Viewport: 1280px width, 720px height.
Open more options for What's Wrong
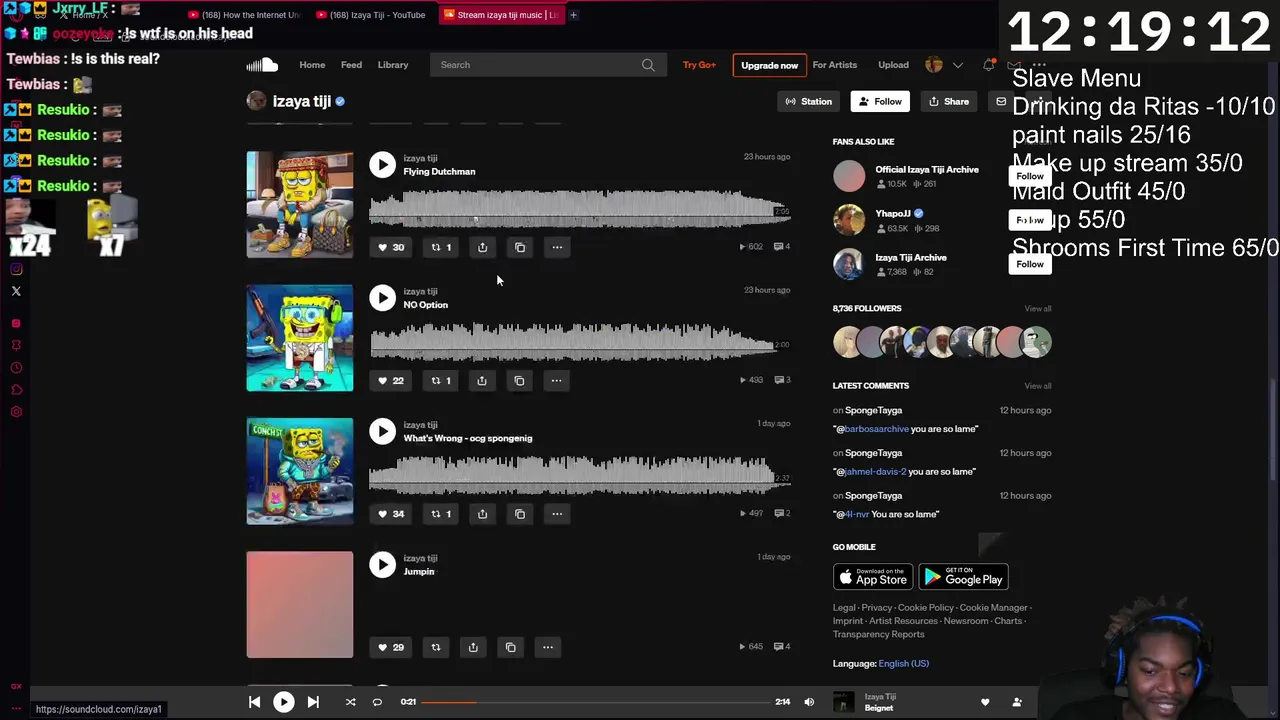pyautogui.click(x=557, y=514)
